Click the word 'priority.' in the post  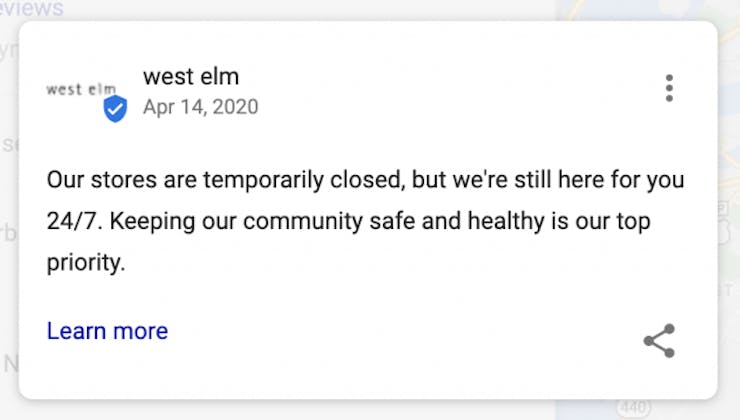(86, 262)
